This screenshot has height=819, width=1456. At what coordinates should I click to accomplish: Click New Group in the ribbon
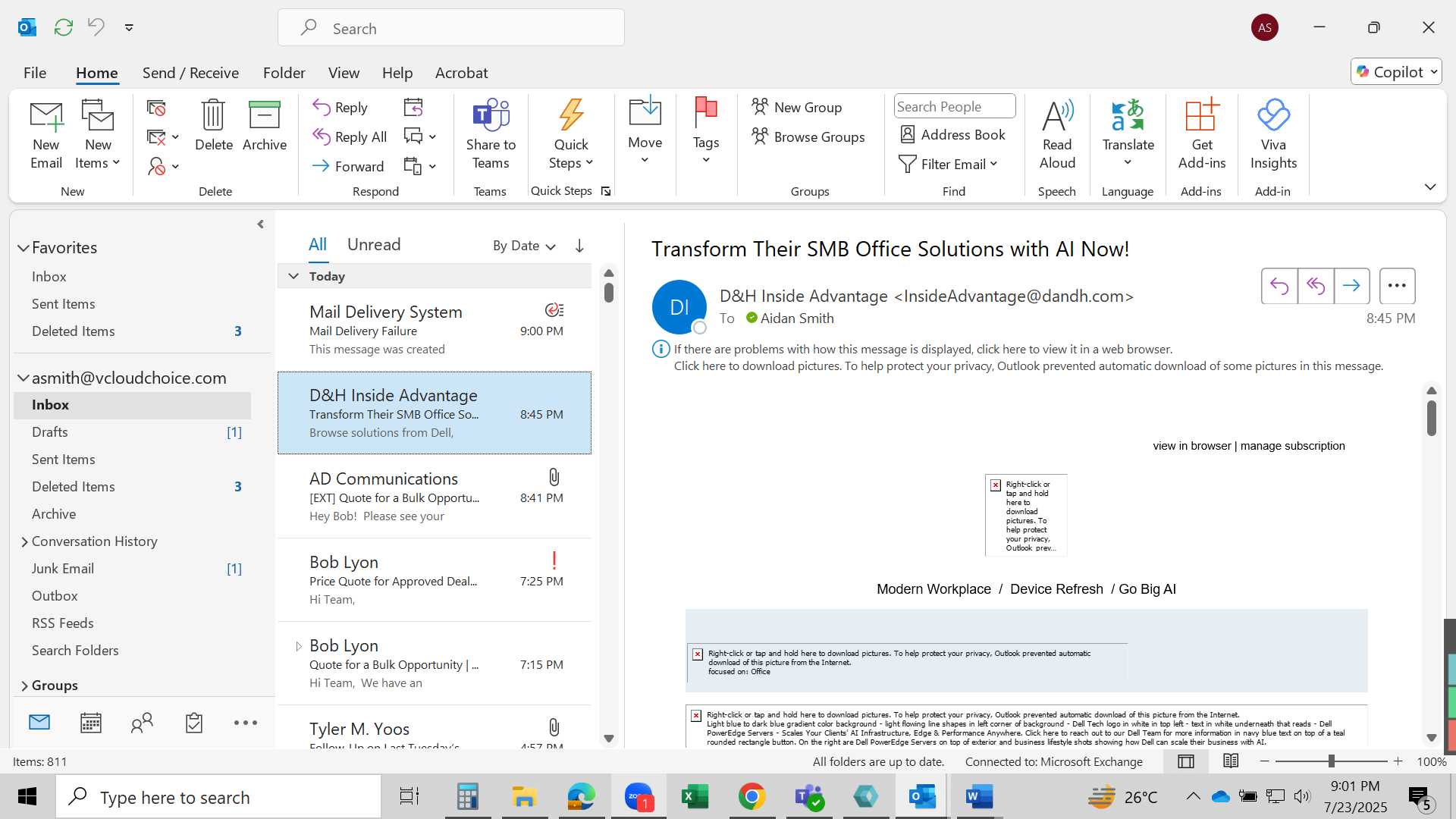point(797,107)
